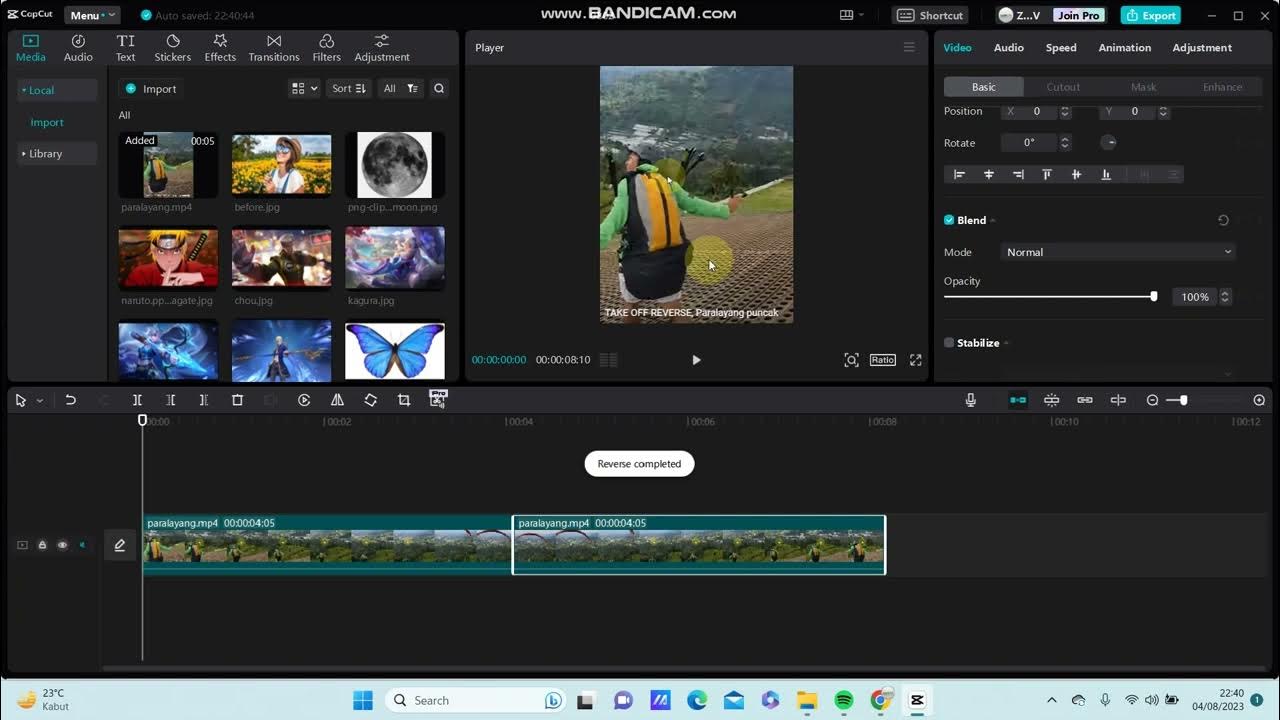Viewport: 1280px width, 720px height.
Task: Toggle track mute speaker icon
Action: [82, 545]
